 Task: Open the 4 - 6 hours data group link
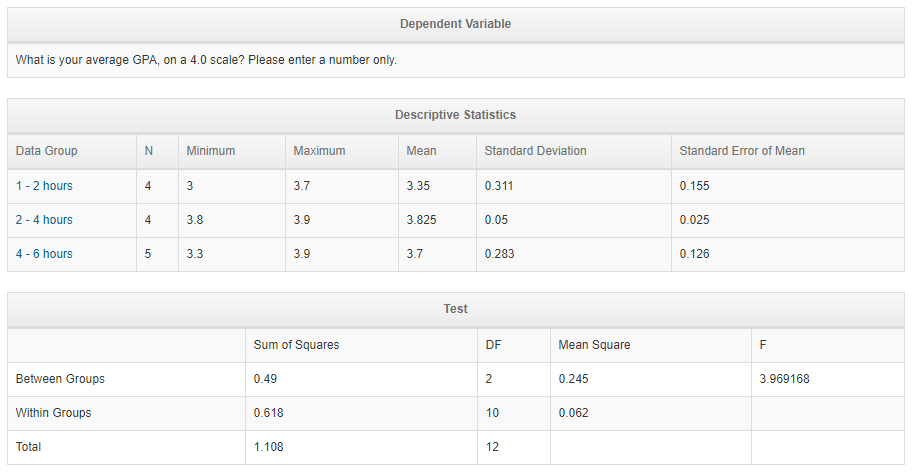(44, 254)
